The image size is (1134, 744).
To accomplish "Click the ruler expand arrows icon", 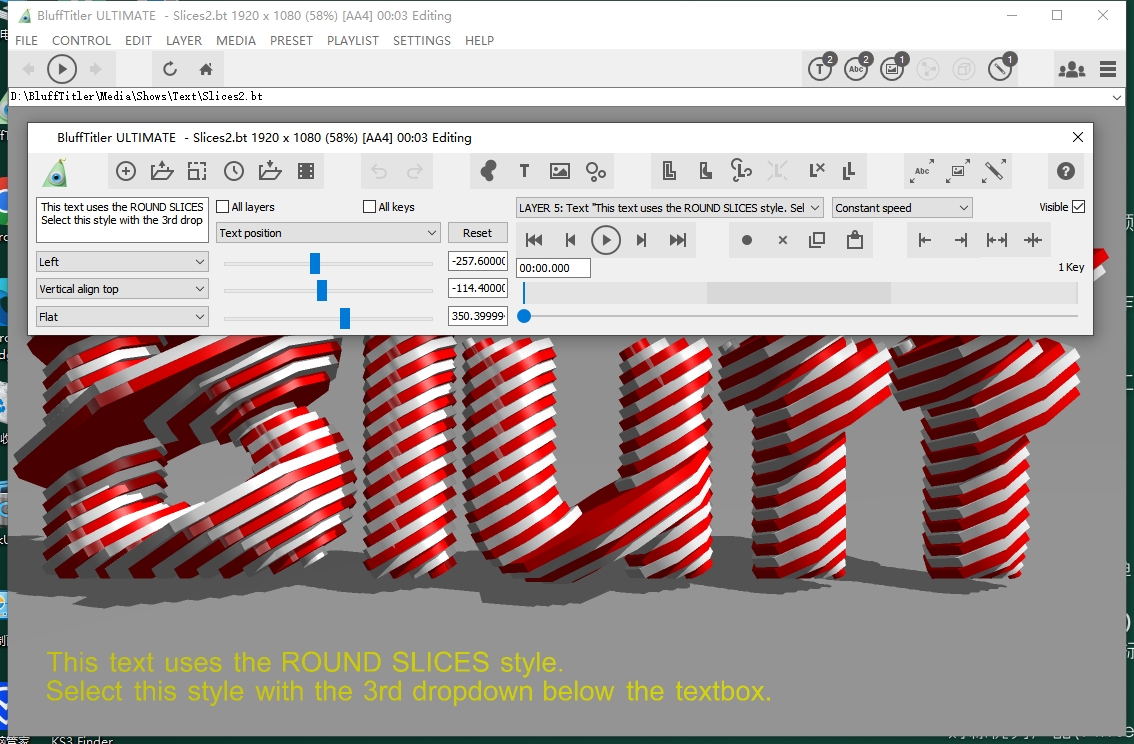I will (994, 171).
